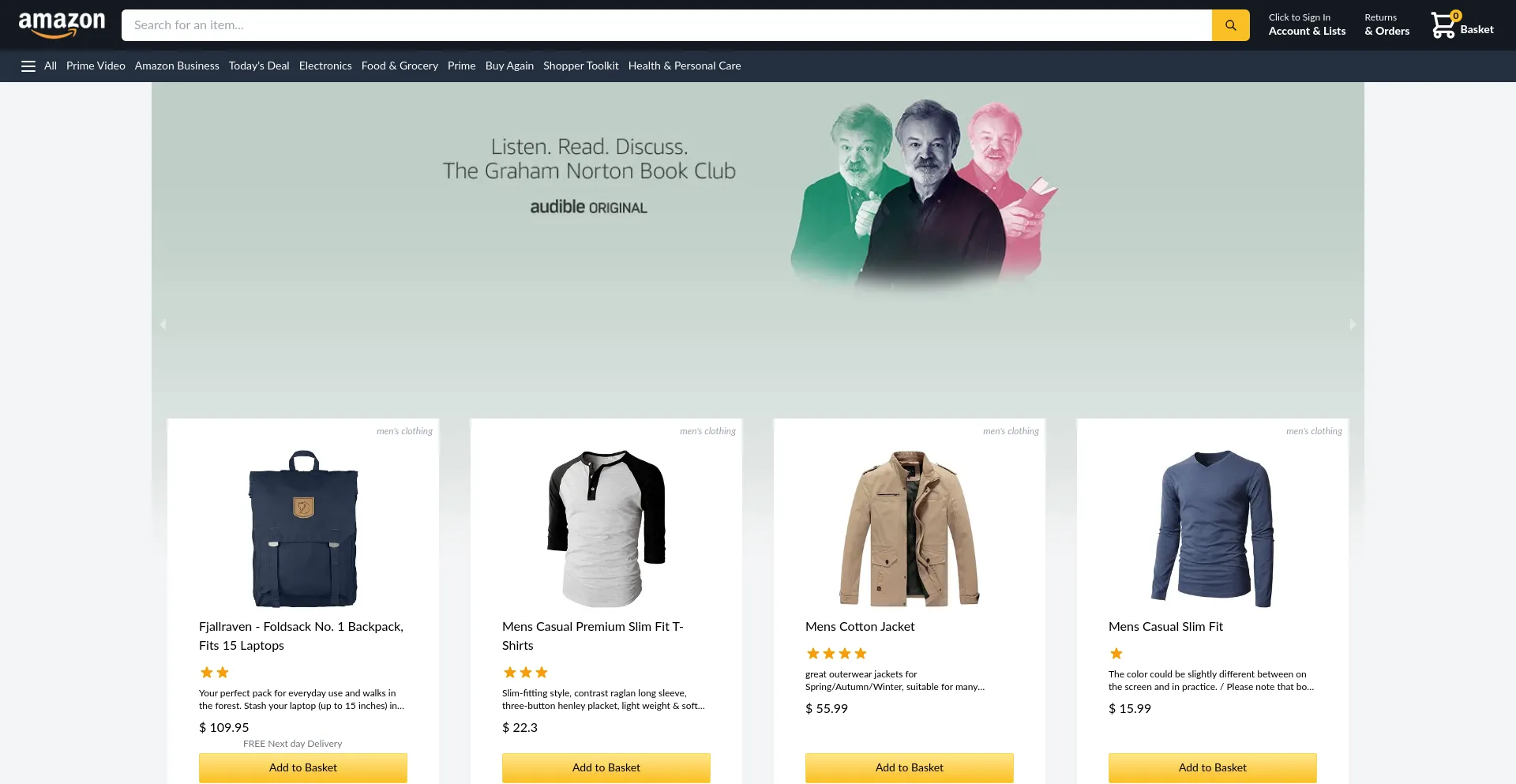Add Mens Cotton Jacket to basket

tap(910, 767)
